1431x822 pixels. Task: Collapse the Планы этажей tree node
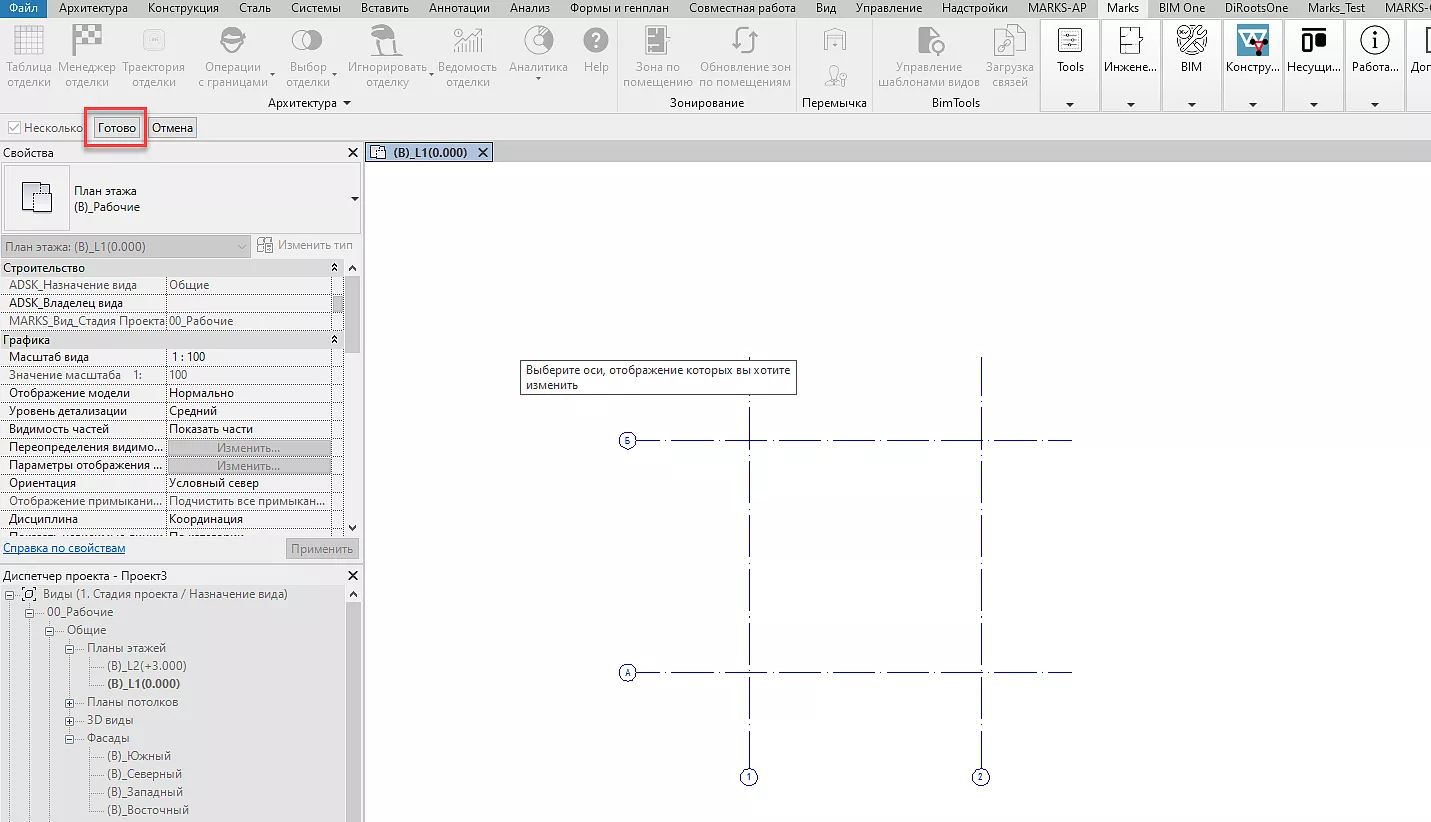tap(70, 648)
